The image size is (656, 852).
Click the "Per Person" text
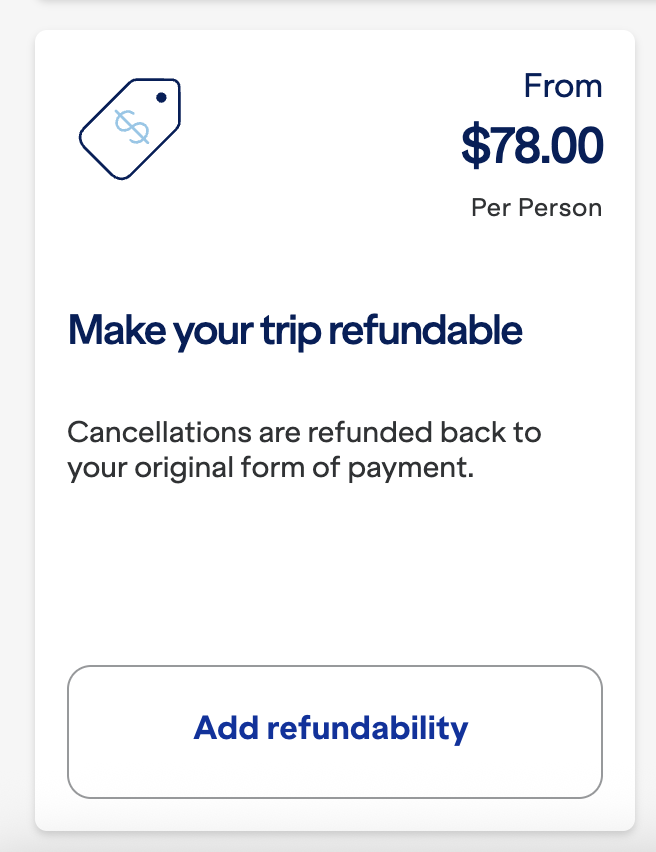[x=536, y=208]
